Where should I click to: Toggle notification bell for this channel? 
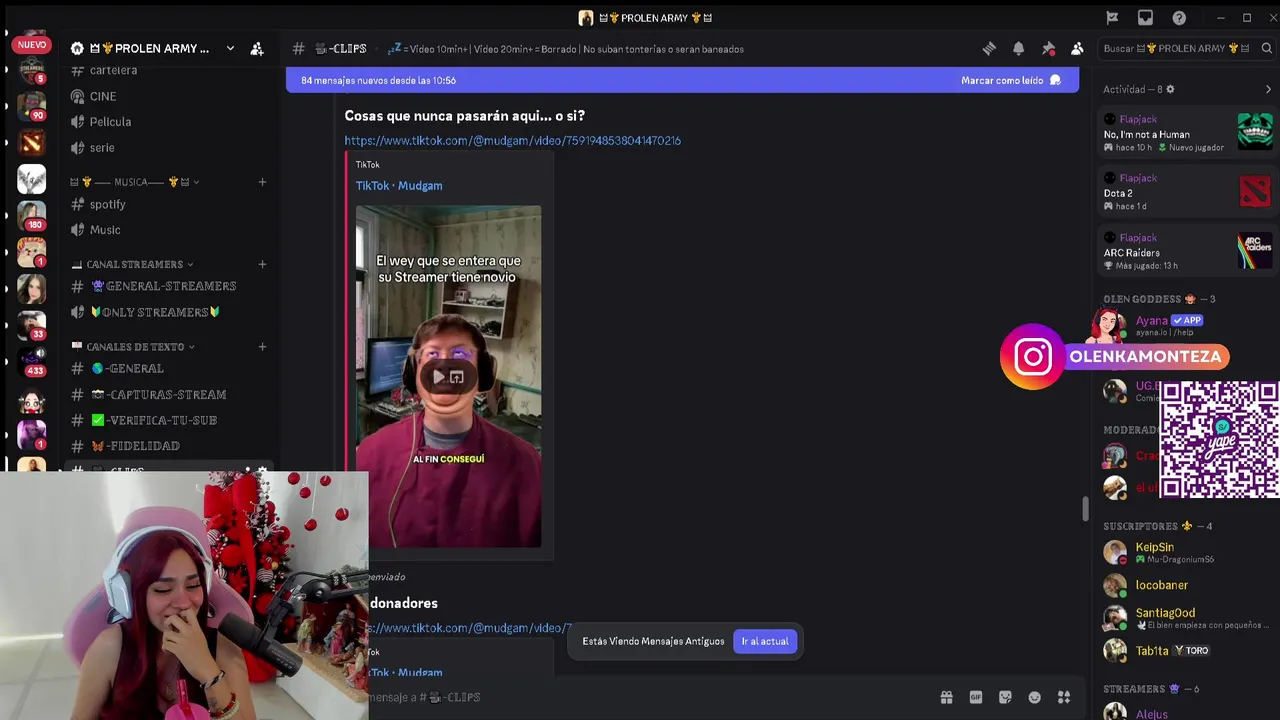1018,48
